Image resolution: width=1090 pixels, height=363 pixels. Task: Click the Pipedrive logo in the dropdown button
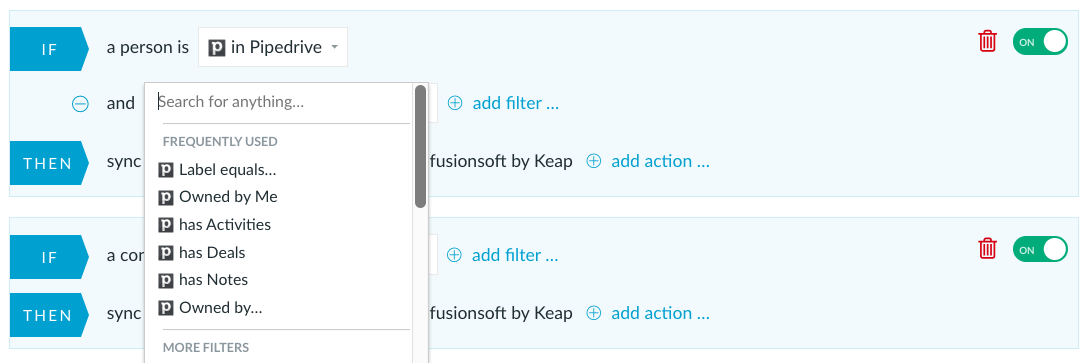click(x=218, y=47)
